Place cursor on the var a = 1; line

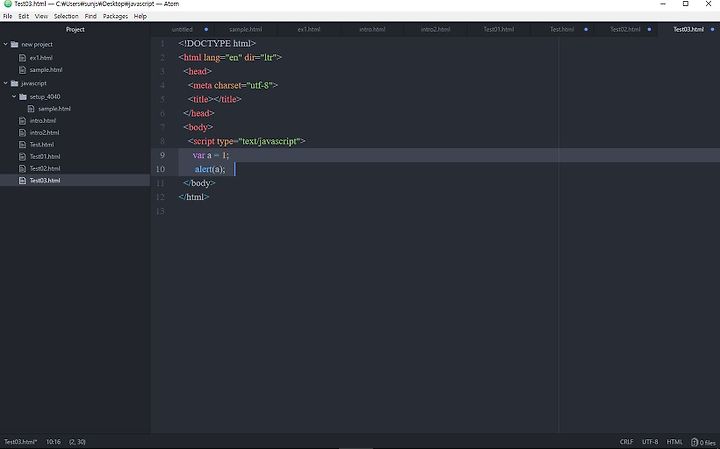point(211,155)
